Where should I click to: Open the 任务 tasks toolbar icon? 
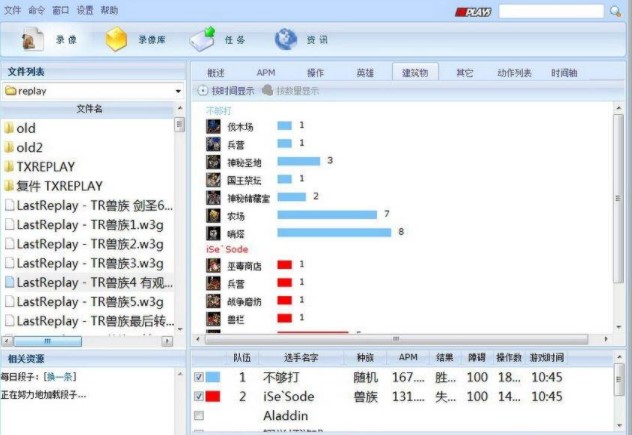tap(202, 39)
